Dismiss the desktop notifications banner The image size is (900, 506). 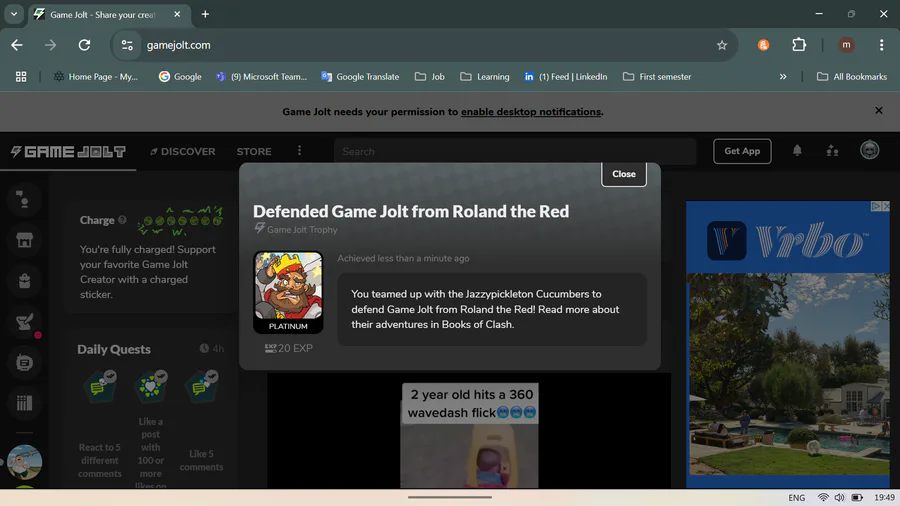tap(878, 110)
